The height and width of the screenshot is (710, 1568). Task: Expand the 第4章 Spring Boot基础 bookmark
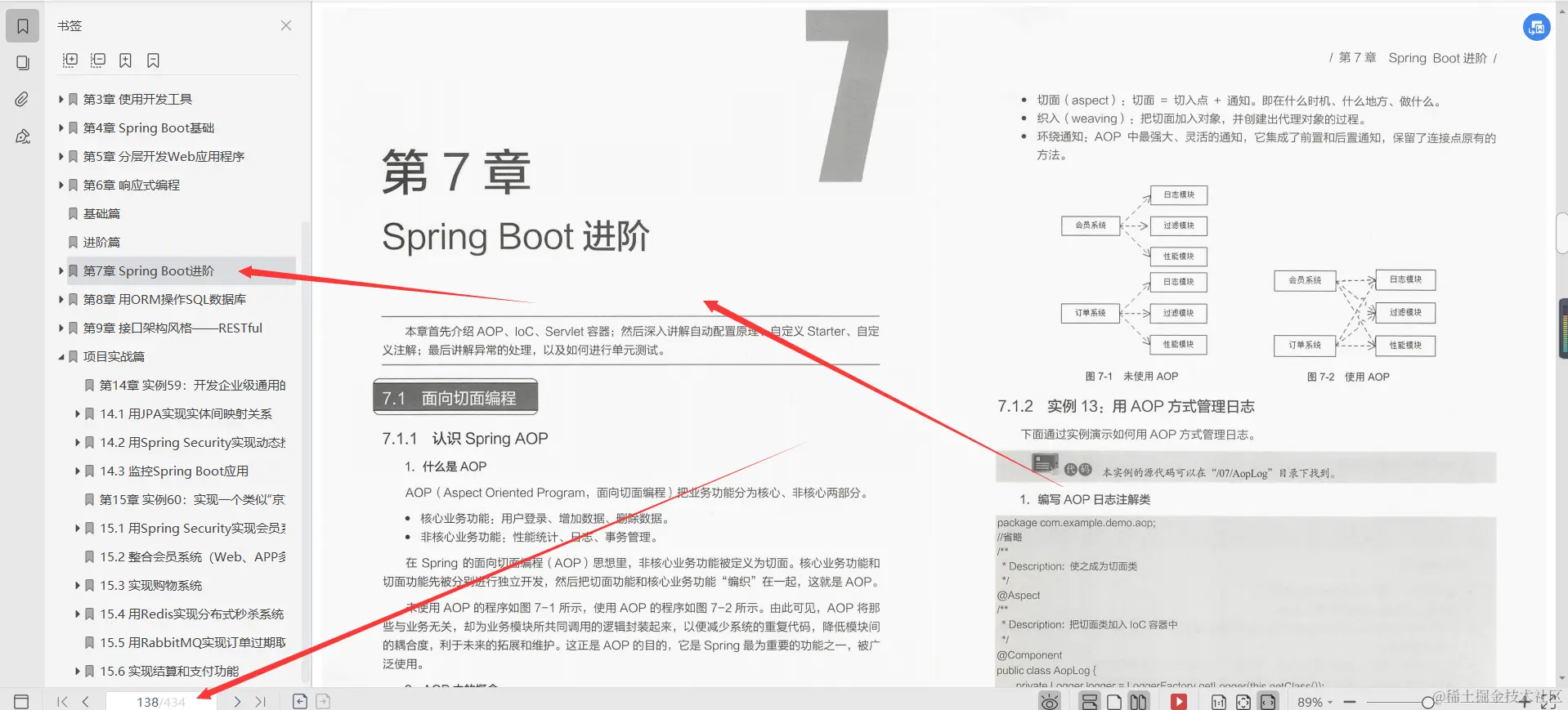coord(61,127)
